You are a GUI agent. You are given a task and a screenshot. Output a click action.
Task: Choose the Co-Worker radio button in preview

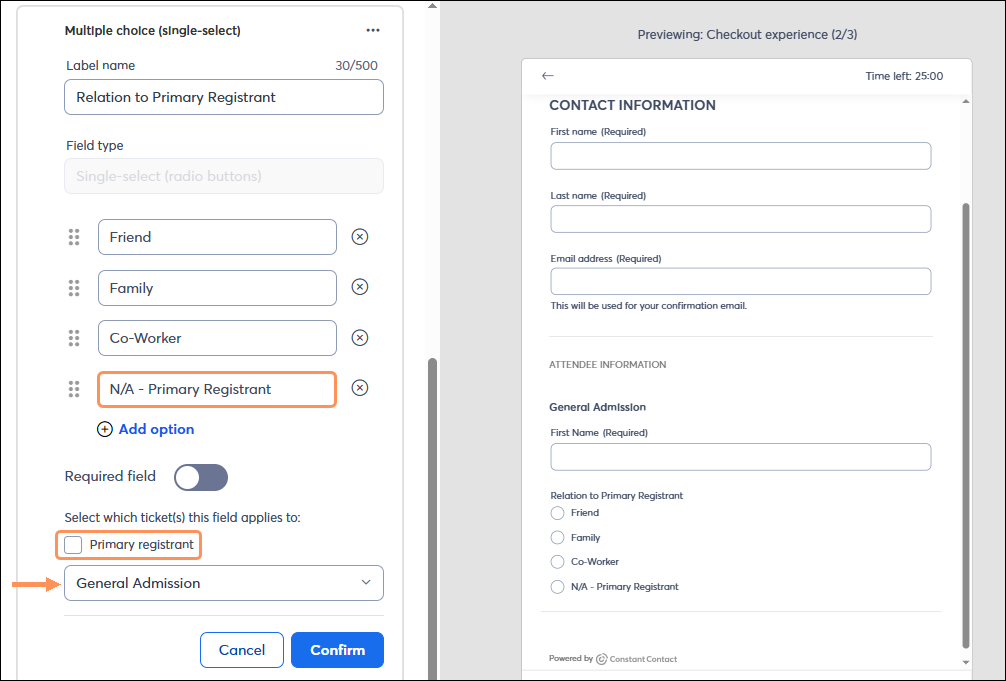click(557, 562)
